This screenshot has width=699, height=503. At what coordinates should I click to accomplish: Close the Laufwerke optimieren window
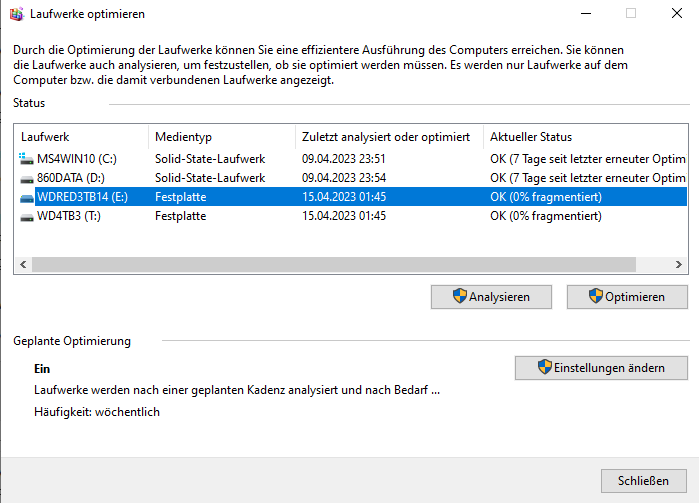click(x=677, y=14)
